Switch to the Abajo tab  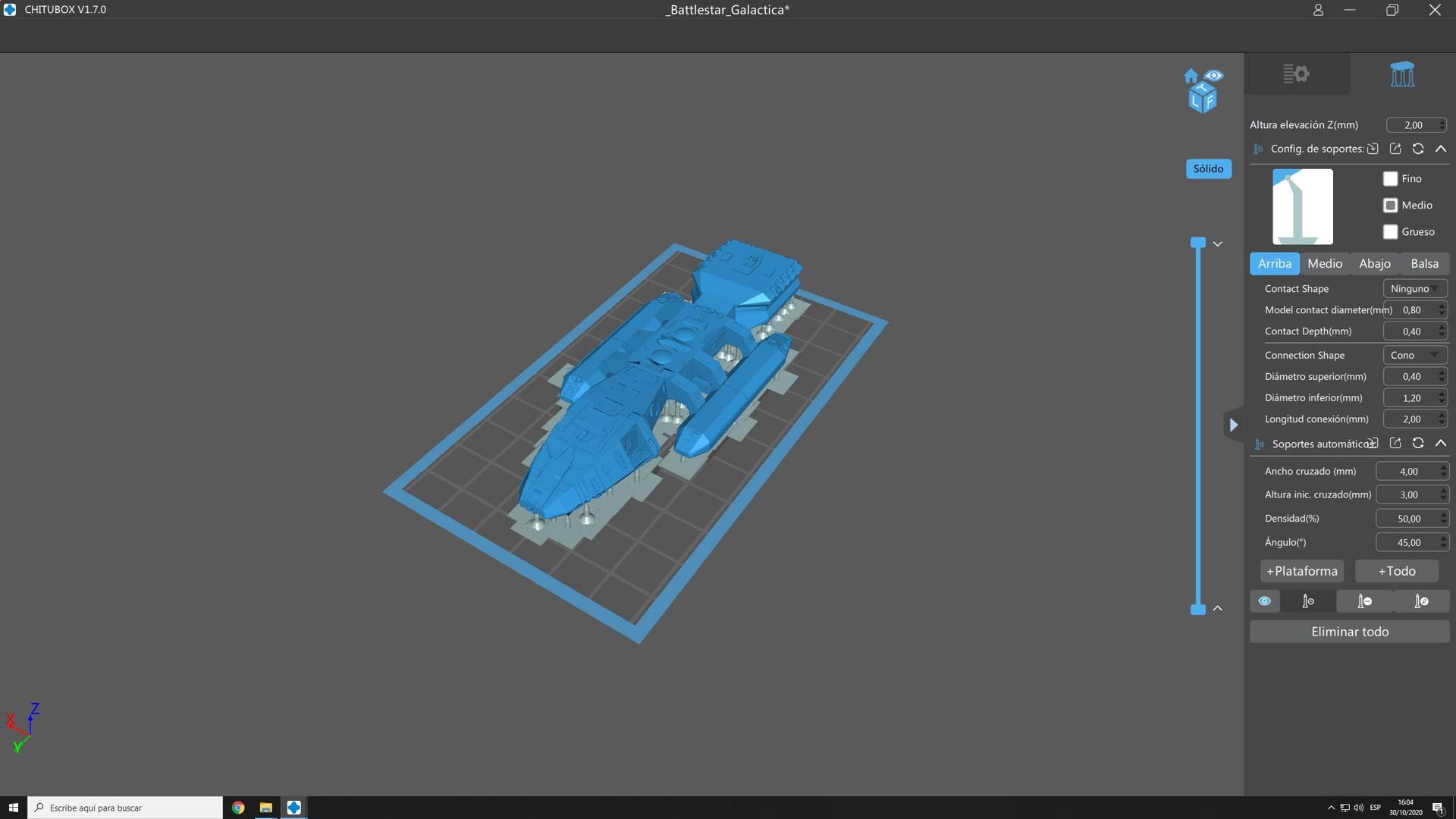pos(1374,264)
